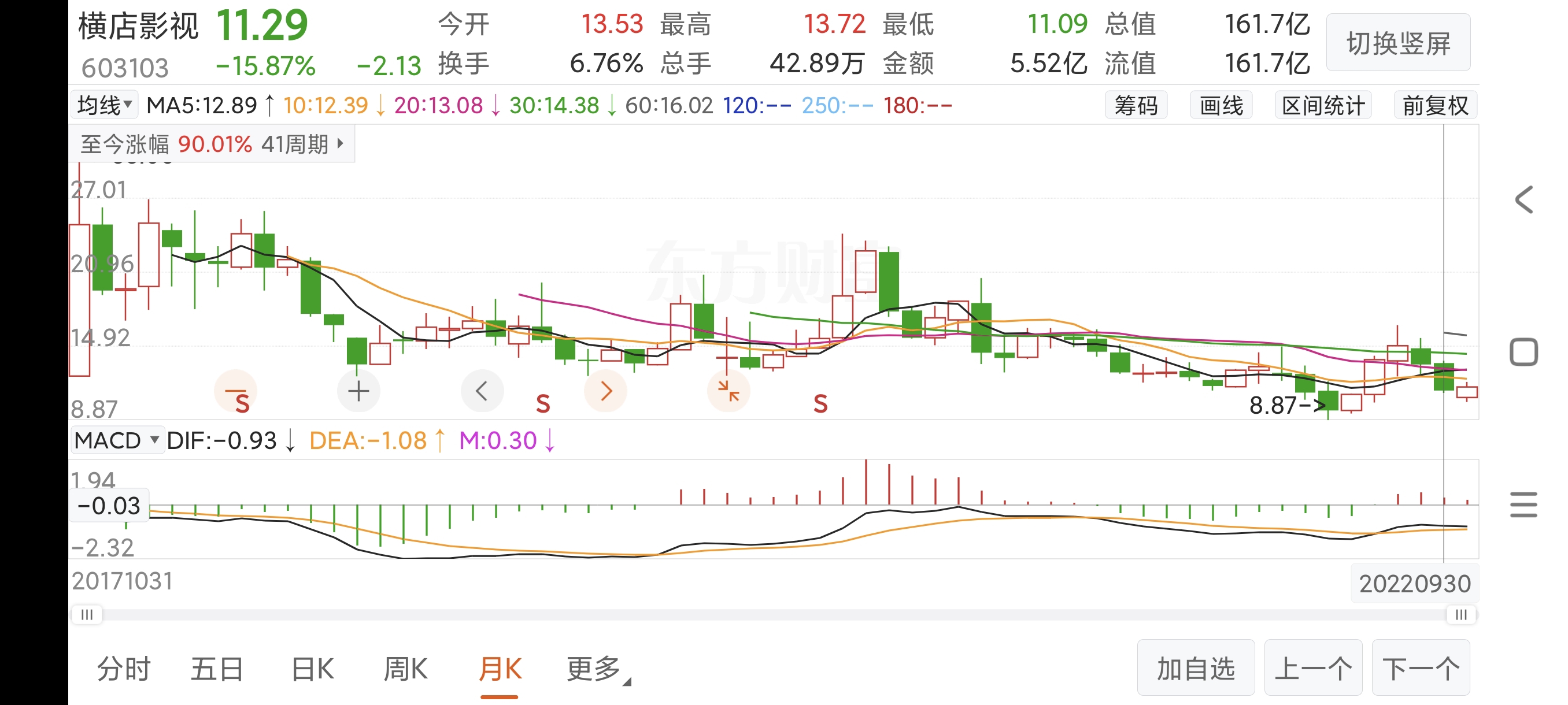Tap the shrink arrows zoom-out icon

[x=728, y=391]
